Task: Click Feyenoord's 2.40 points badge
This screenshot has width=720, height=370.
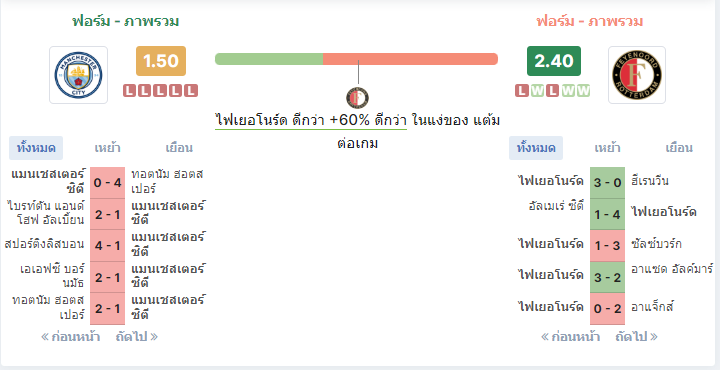Action: [x=554, y=61]
